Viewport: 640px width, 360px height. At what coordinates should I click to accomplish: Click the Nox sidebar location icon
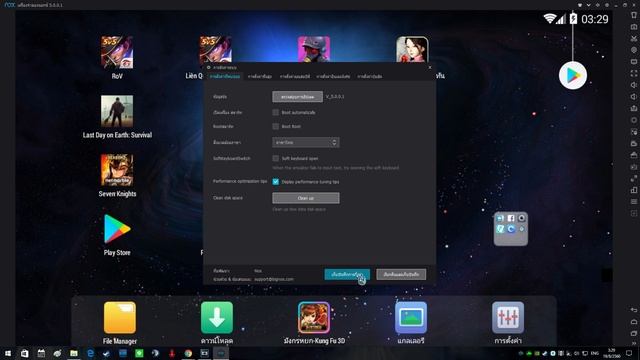click(x=634, y=50)
